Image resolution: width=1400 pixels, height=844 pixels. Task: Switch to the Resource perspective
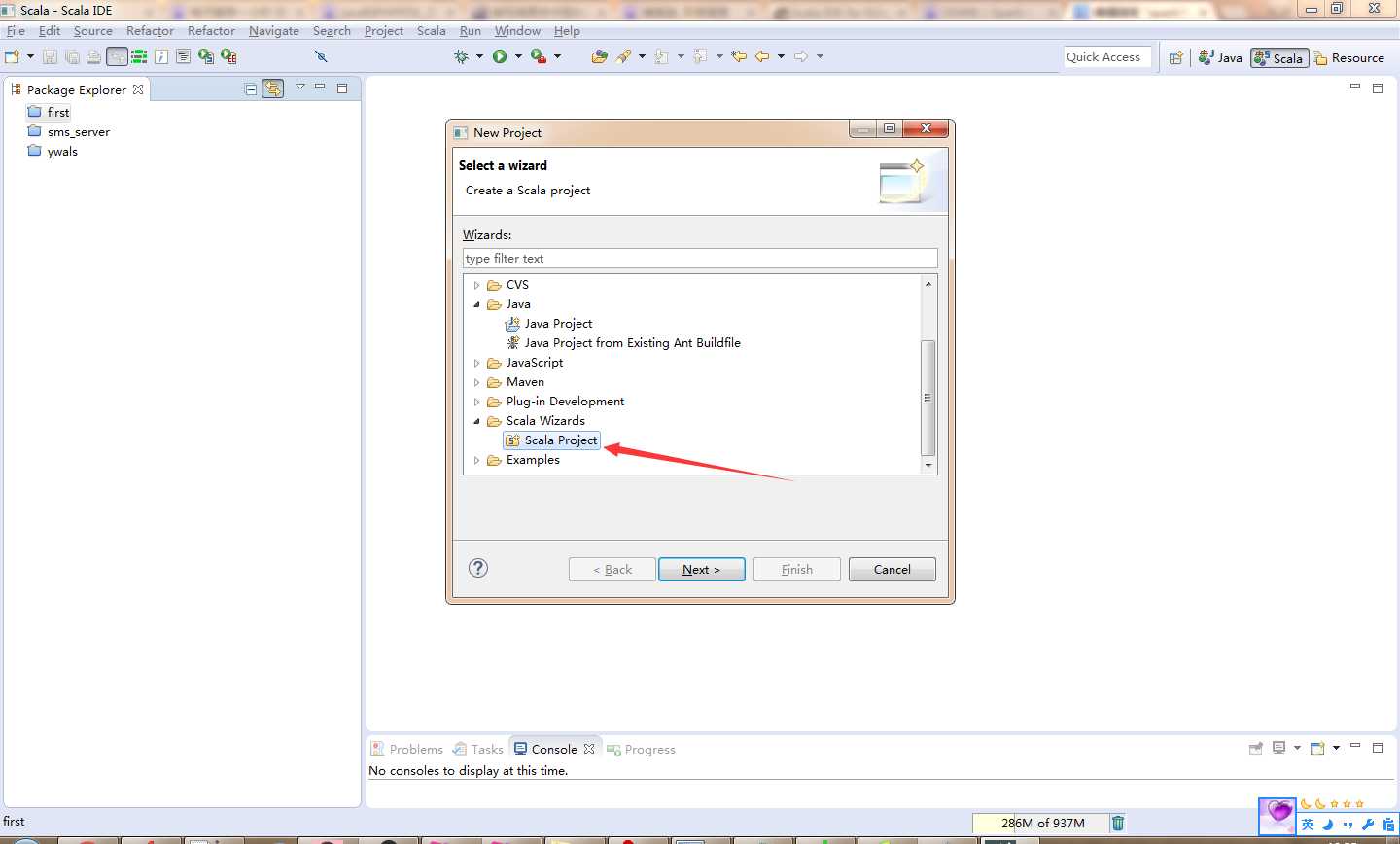(1348, 57)
